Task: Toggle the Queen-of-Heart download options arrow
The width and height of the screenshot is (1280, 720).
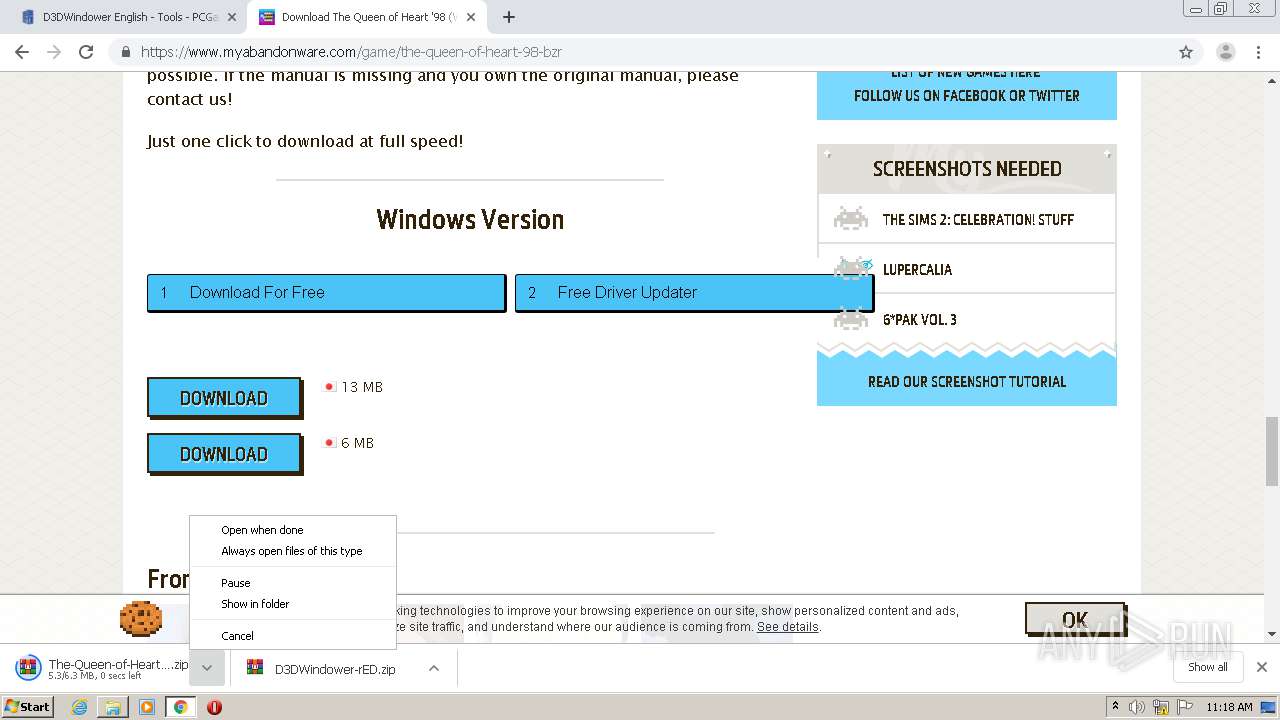Action: click(x=207, y=668)
